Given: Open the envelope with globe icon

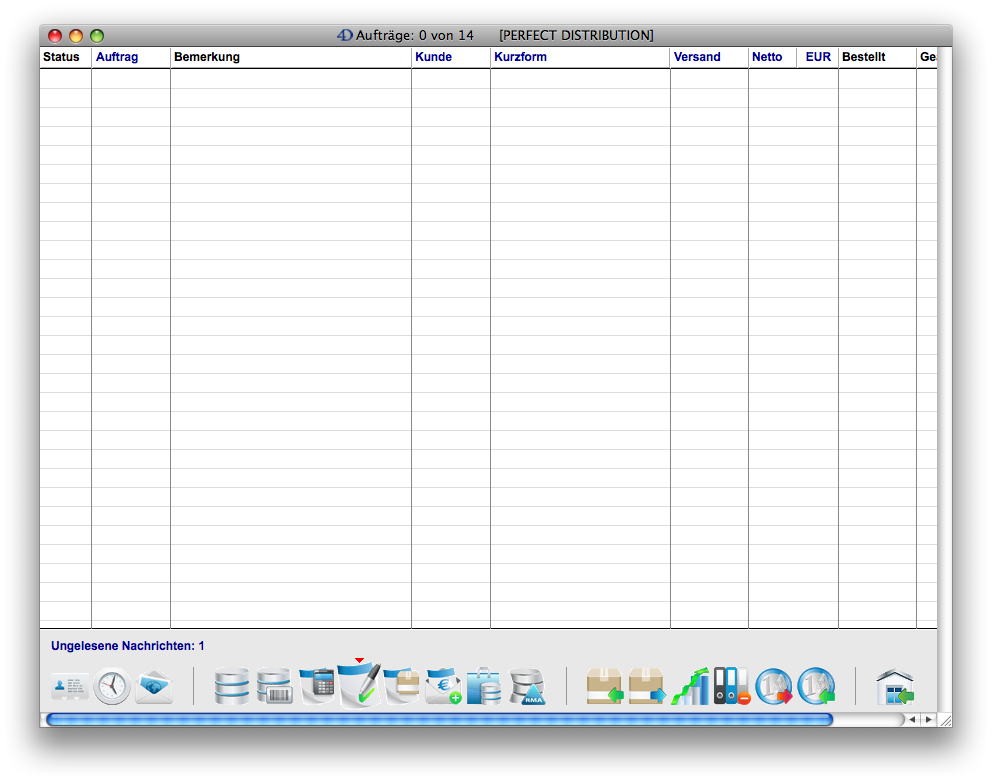Looking at the screenshot, I should point(154,687).
